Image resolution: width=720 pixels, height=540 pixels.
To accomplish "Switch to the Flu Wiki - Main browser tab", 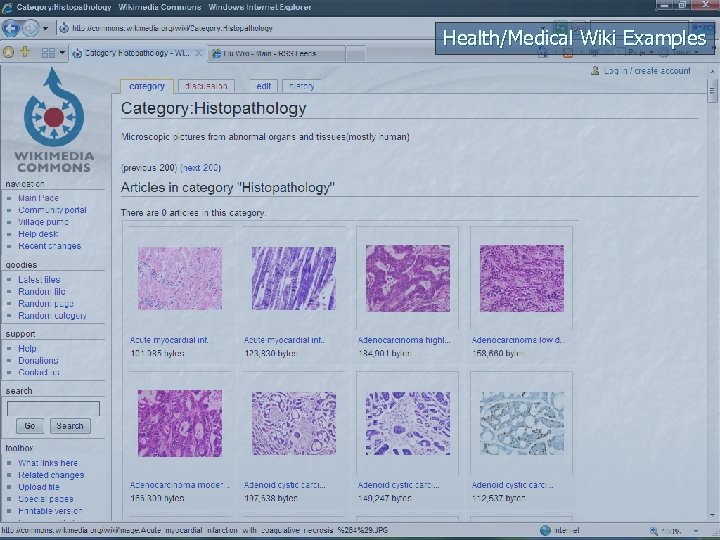I will [x=276, y=54].
